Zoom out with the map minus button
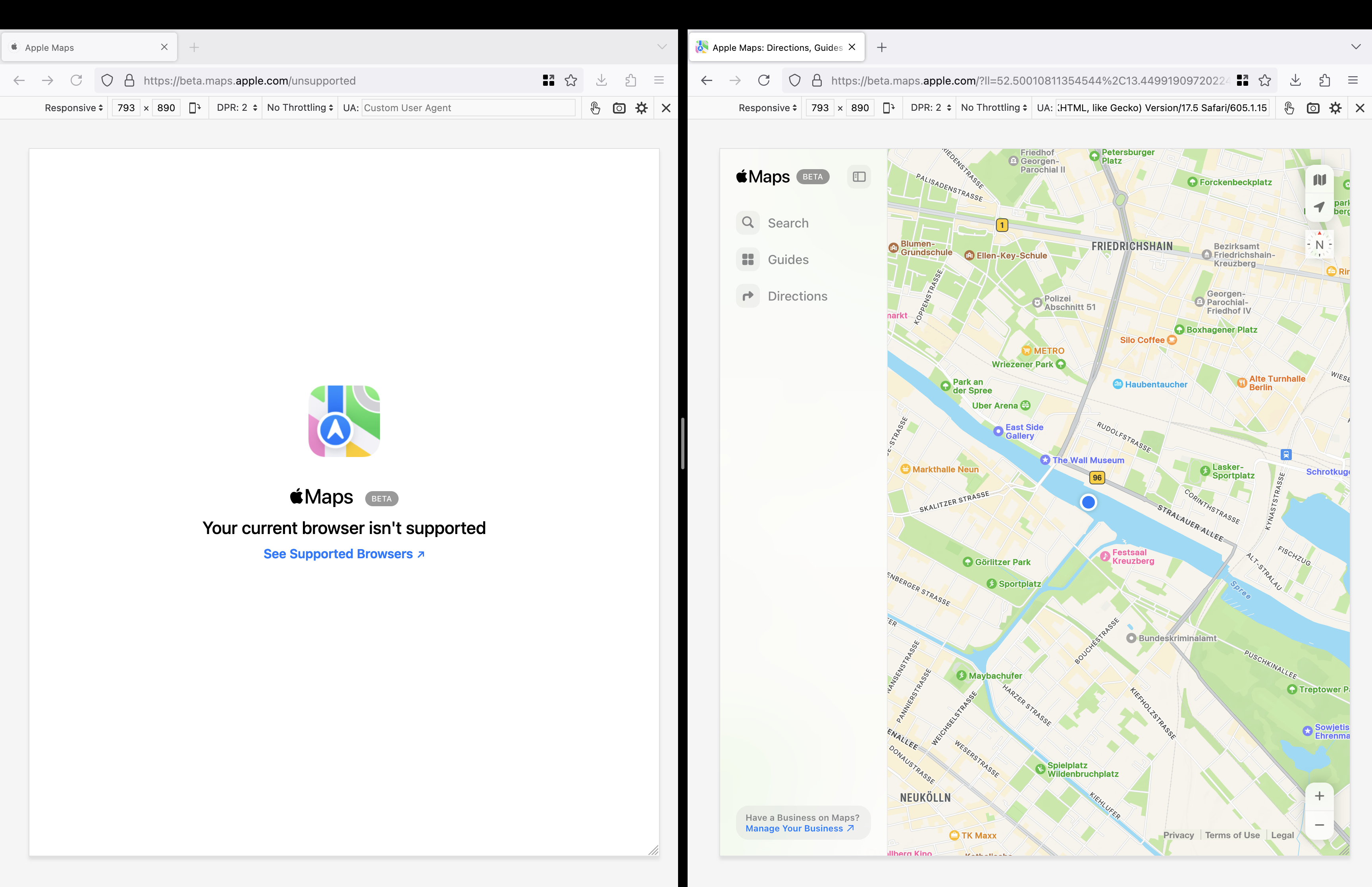The image size is (1372, 887). point(1319,825)
